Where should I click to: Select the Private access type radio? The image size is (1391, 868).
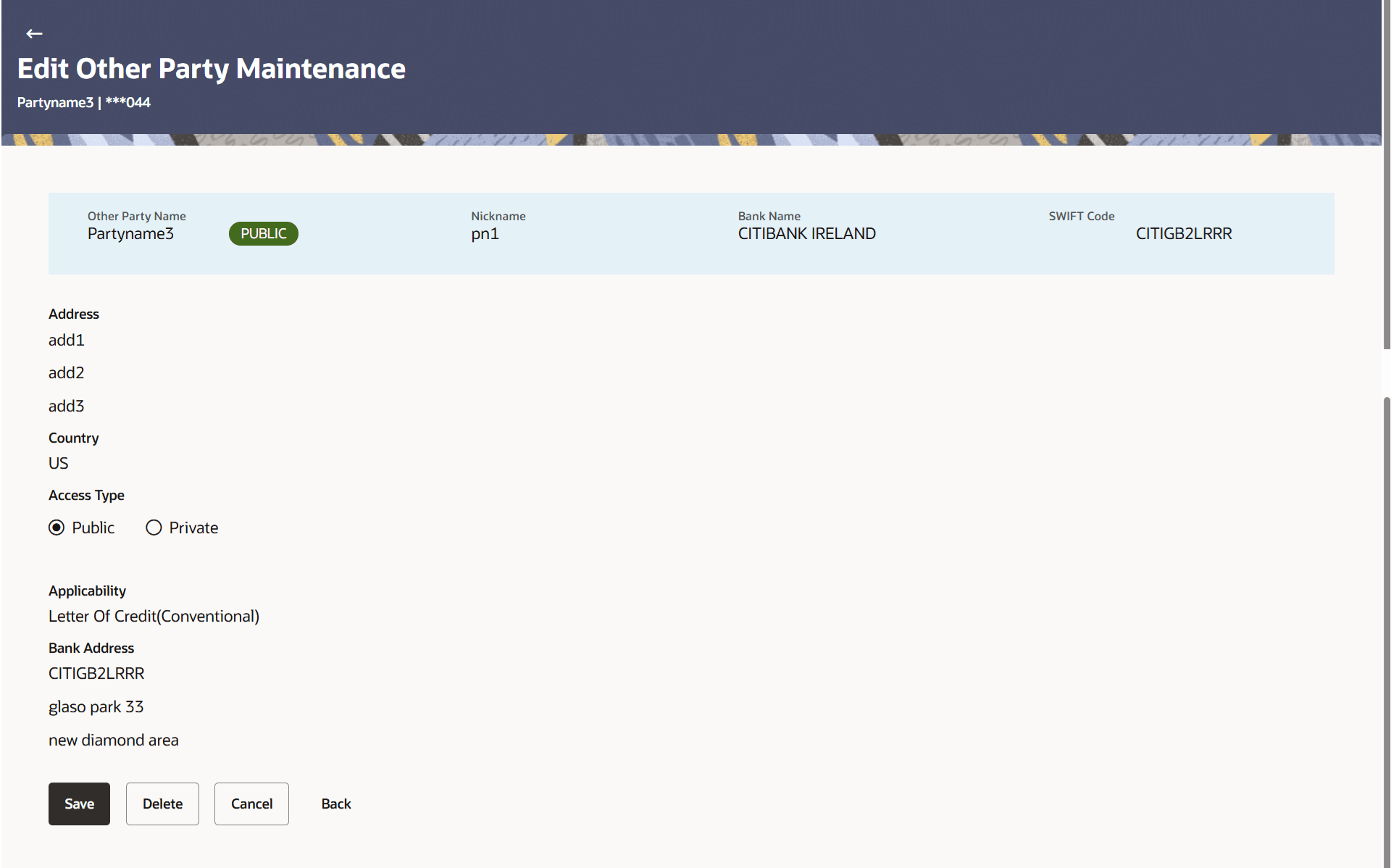pos(154,527)
